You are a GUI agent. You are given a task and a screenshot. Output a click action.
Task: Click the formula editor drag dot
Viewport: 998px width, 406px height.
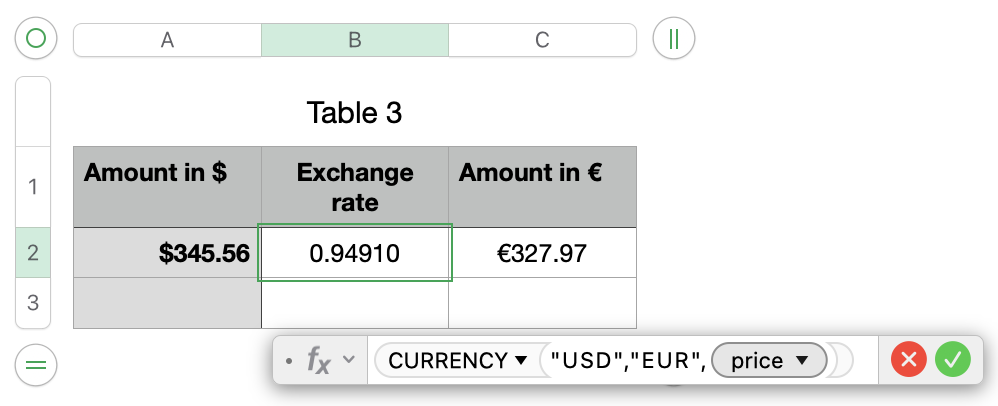coord(289,361)
